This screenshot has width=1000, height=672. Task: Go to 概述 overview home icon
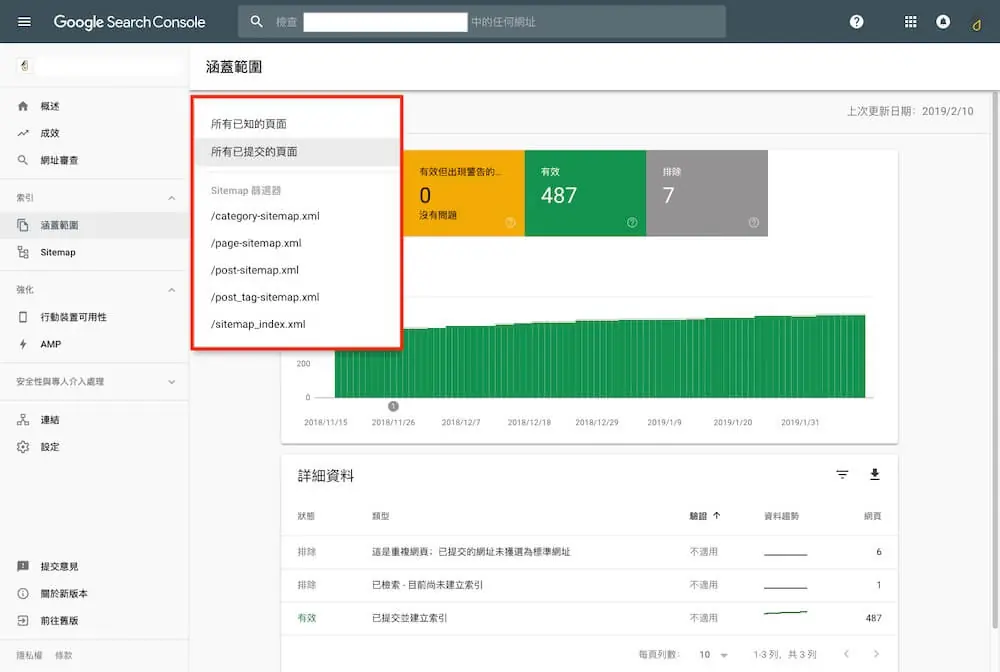[23, 106]
